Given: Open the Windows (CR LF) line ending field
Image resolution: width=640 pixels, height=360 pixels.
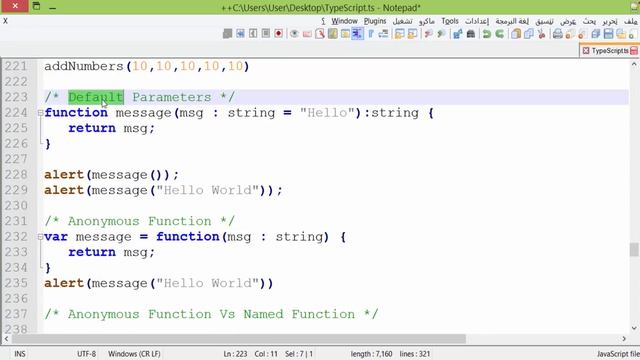Looking at the screenshot, I should click(134, 354).
